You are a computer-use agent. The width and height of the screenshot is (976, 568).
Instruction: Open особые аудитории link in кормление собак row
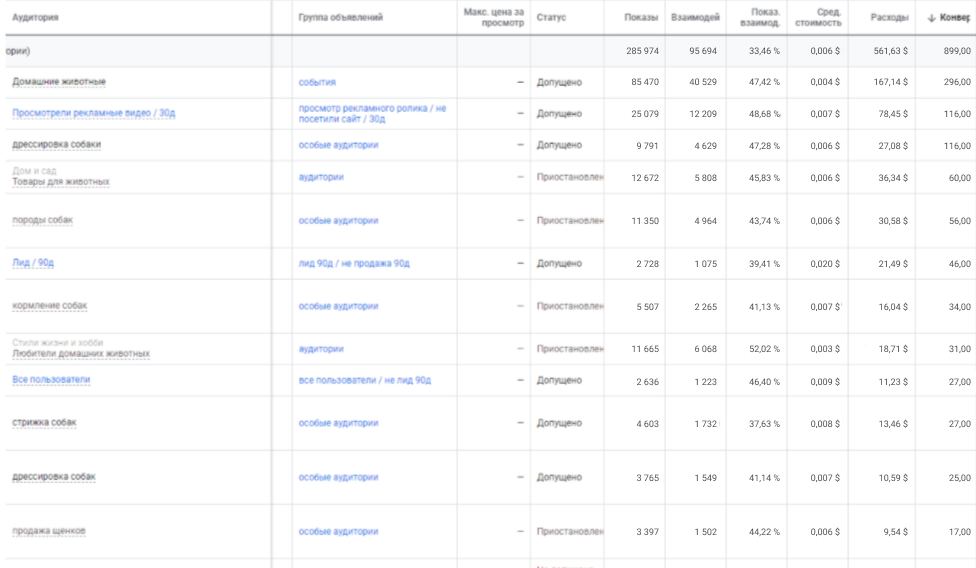point(339,306)
